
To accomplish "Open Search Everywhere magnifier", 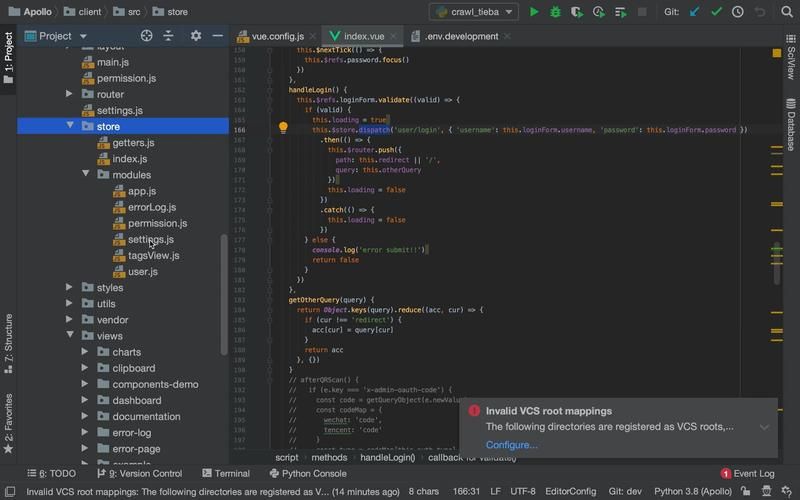I will click(x=787, y=12).
